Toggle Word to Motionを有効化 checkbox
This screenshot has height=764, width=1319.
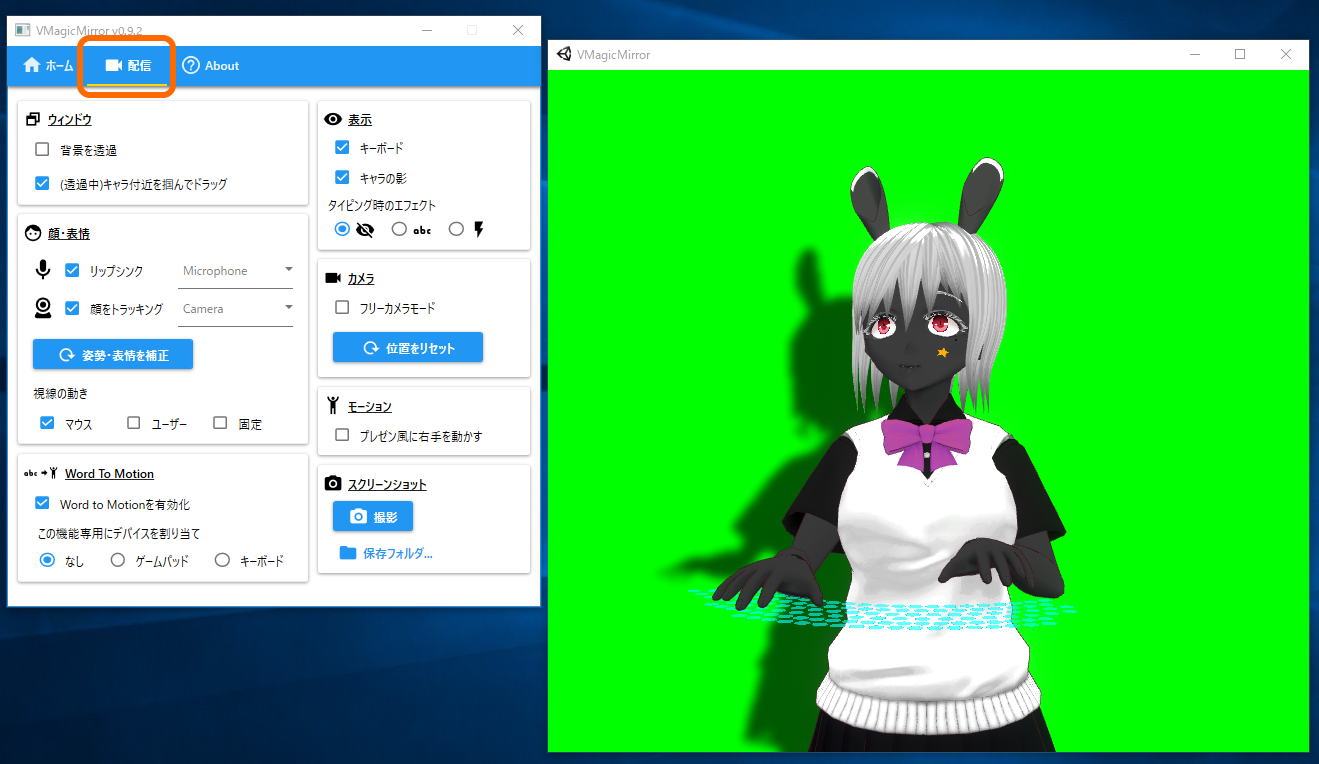[x=42, y=504]
